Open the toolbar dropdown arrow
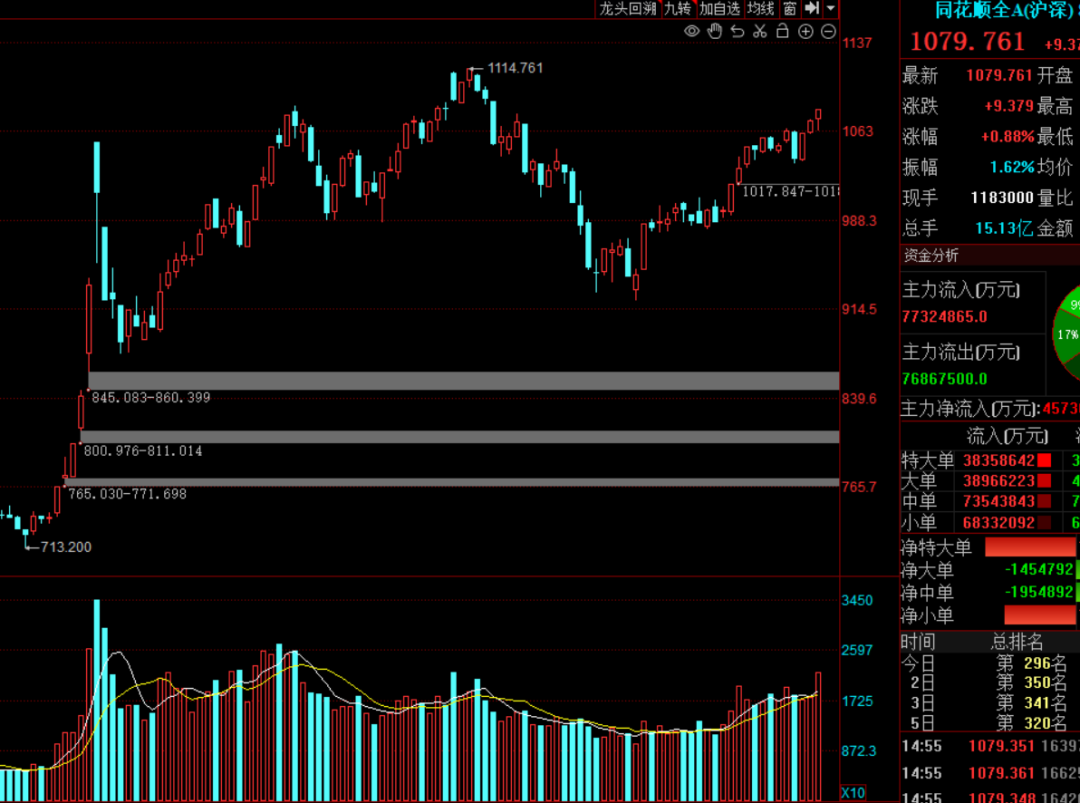The width and height of the screenshot is (1080, 803). [831, 8]
